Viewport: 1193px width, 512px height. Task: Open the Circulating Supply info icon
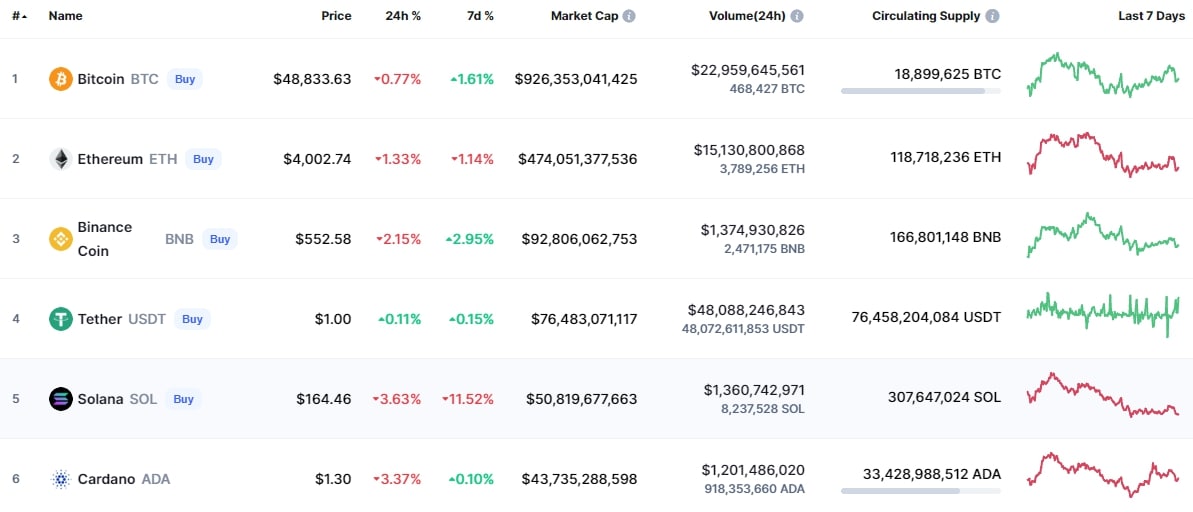click(992, 16)
